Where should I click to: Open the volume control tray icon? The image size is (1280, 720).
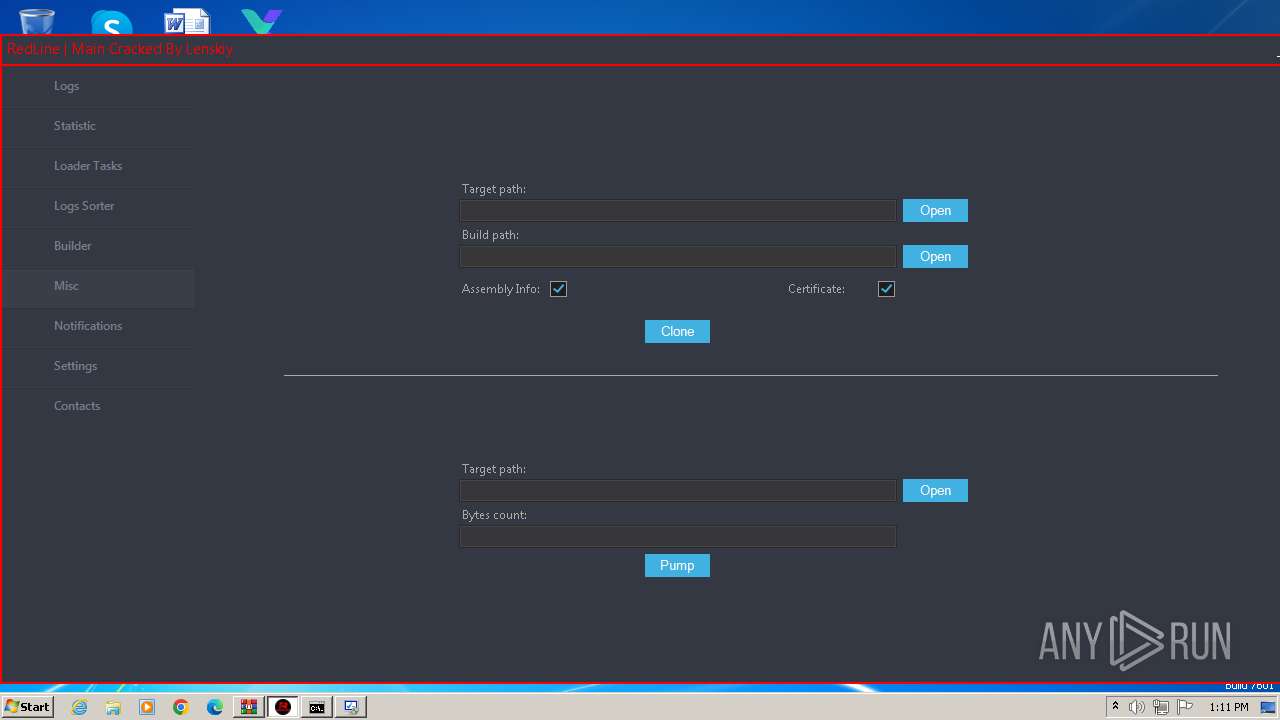coord(1137,707)
